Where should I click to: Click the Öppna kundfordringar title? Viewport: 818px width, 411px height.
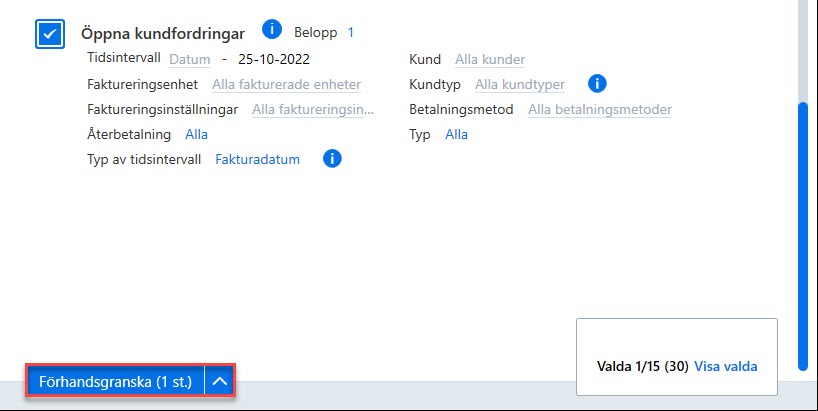point(163,34)
